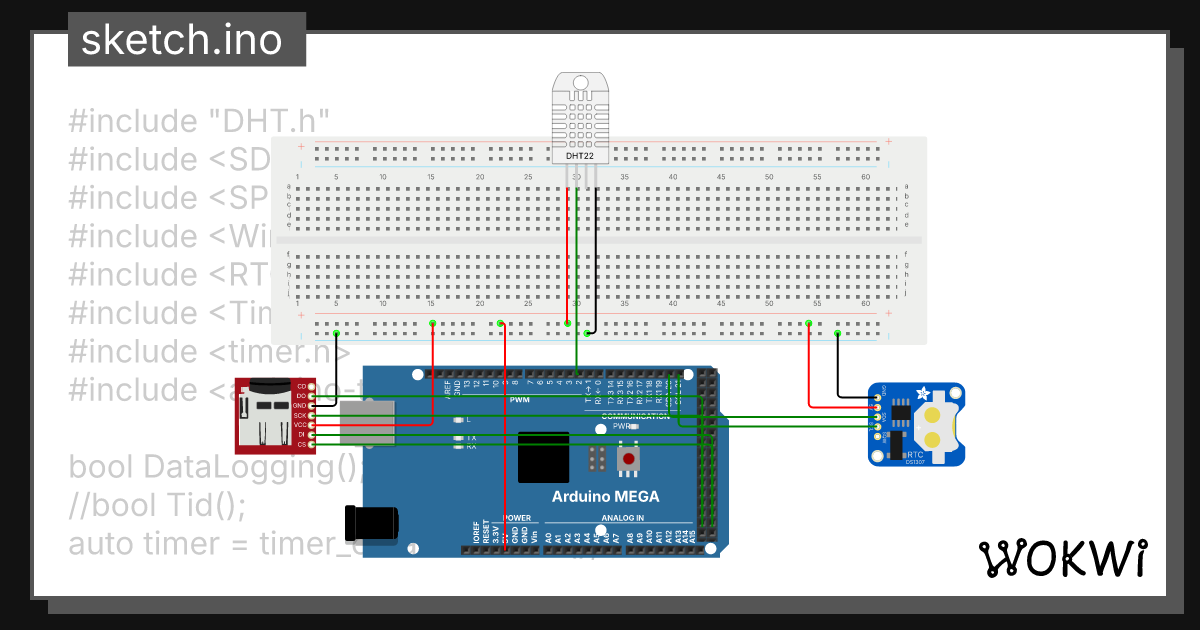
Task: Click the coin cell battery on the RTC module
Action: (932, 425)
